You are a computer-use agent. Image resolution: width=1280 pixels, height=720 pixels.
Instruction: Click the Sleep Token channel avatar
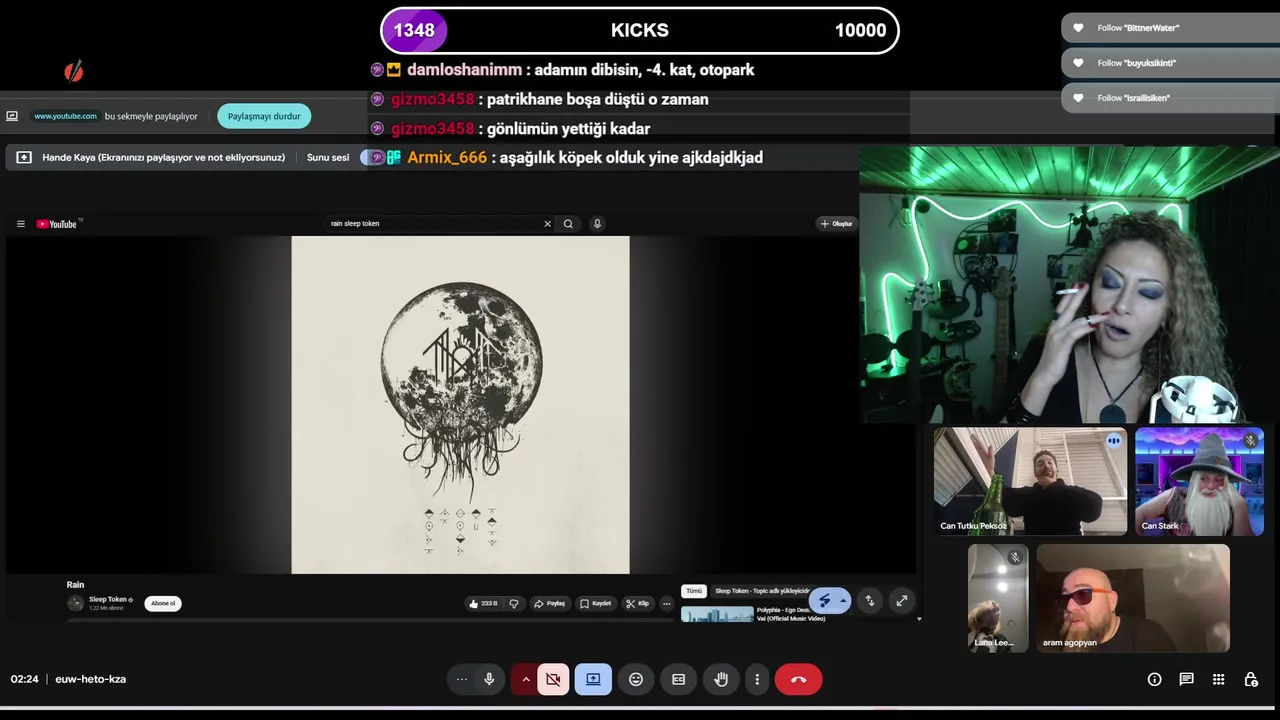point(75,603)
